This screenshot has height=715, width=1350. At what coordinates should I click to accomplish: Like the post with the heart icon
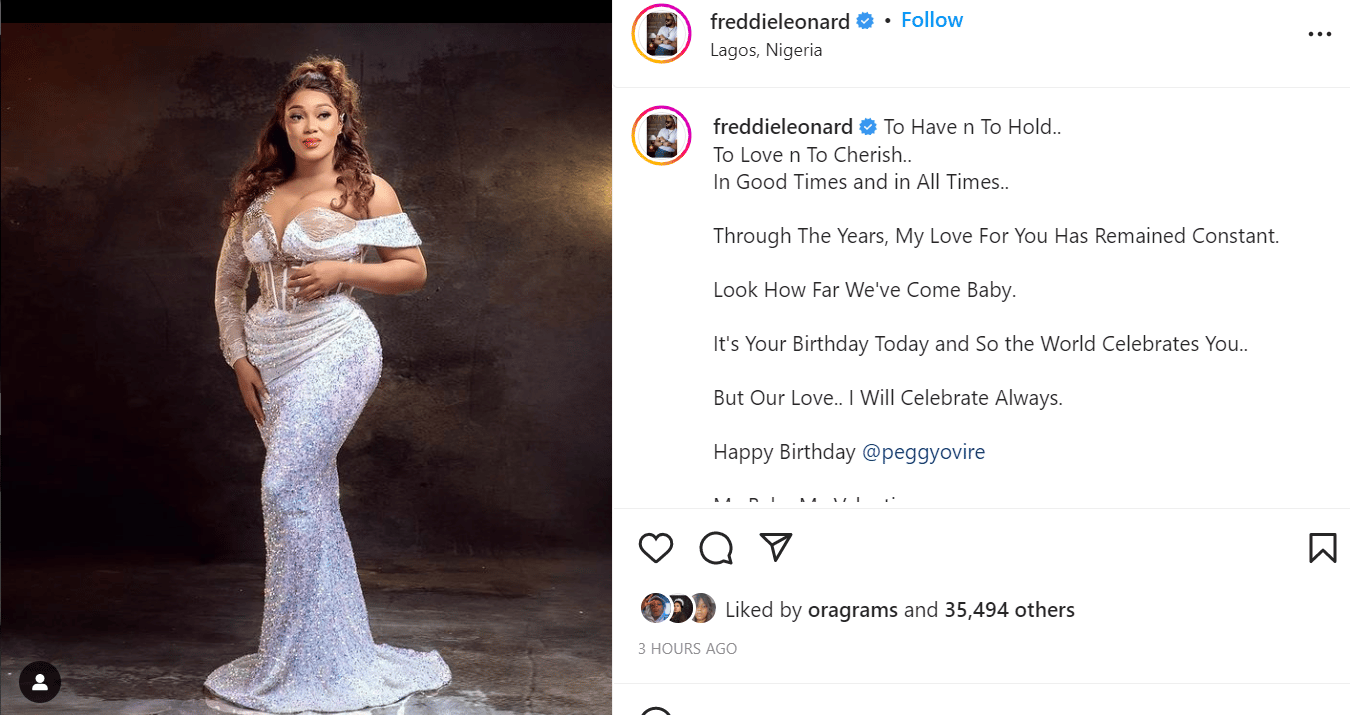[x=656, y=548]
